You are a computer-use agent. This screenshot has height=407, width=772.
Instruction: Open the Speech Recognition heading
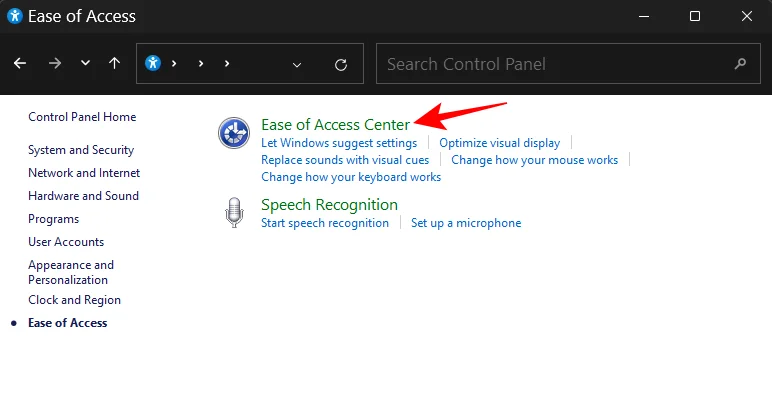click(x=329, y=205)
